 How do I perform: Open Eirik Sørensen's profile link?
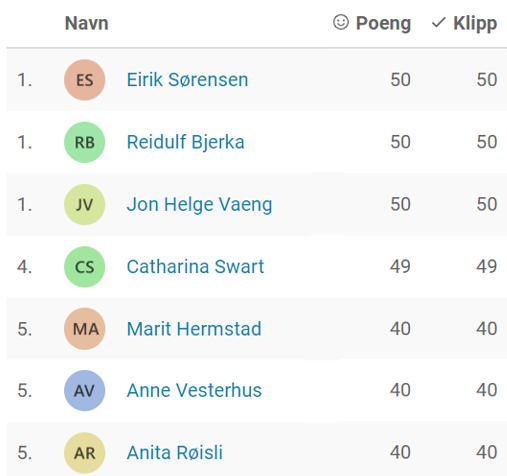click(187, 80)
